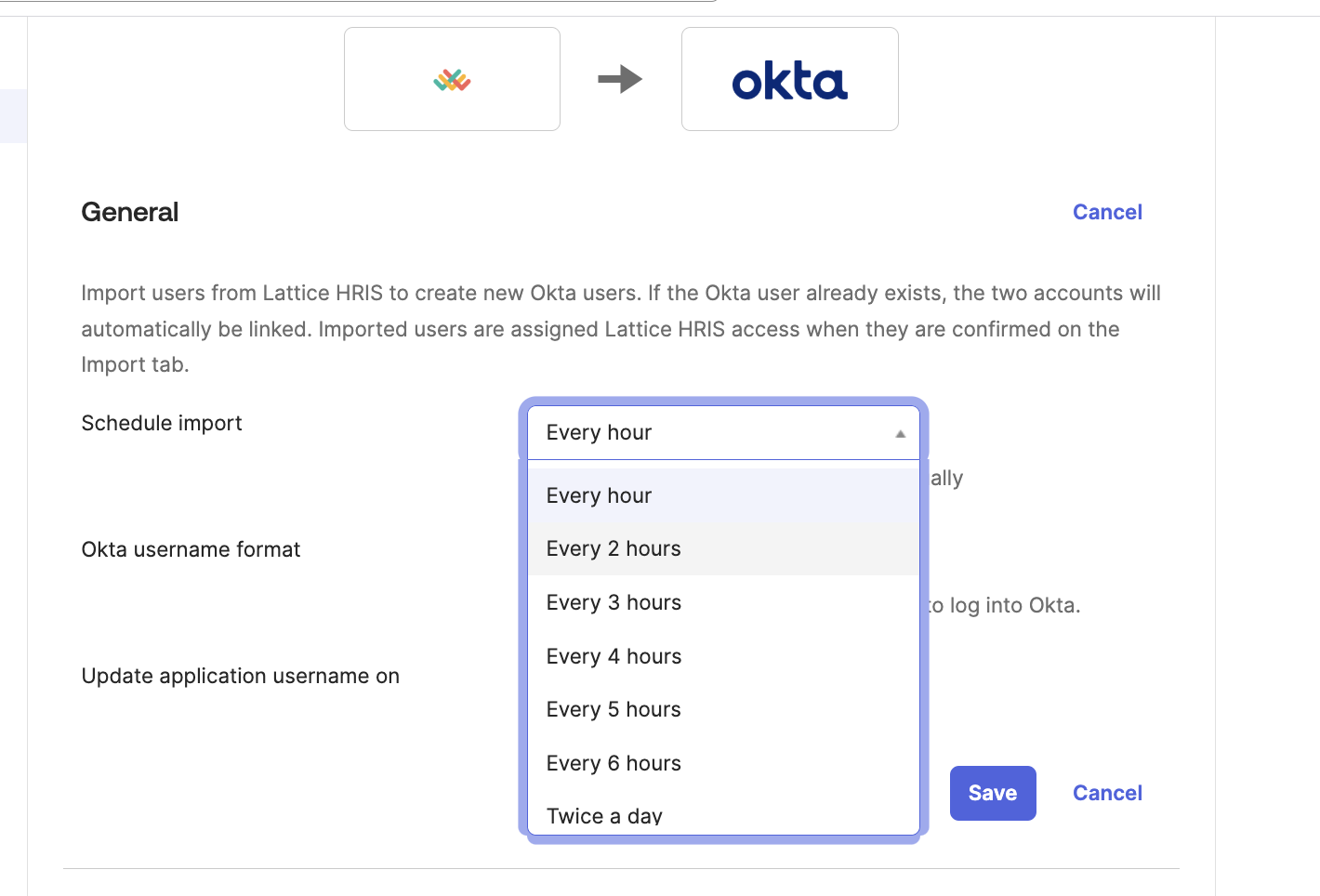This screenshot has height=896, width=1320.
Task: Select "Every 4 hours" schedule
Action: click(x=723, y=656)
